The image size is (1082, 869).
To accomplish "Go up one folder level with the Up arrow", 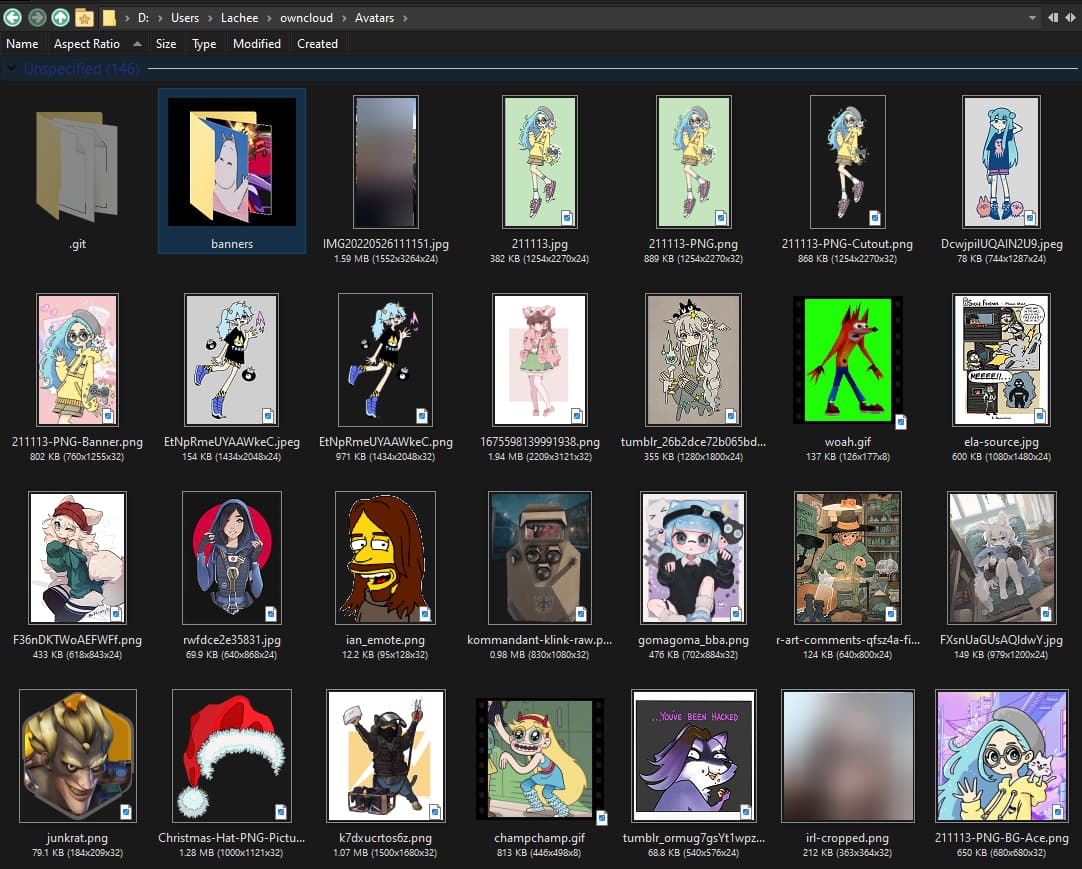I will (60, 17).
